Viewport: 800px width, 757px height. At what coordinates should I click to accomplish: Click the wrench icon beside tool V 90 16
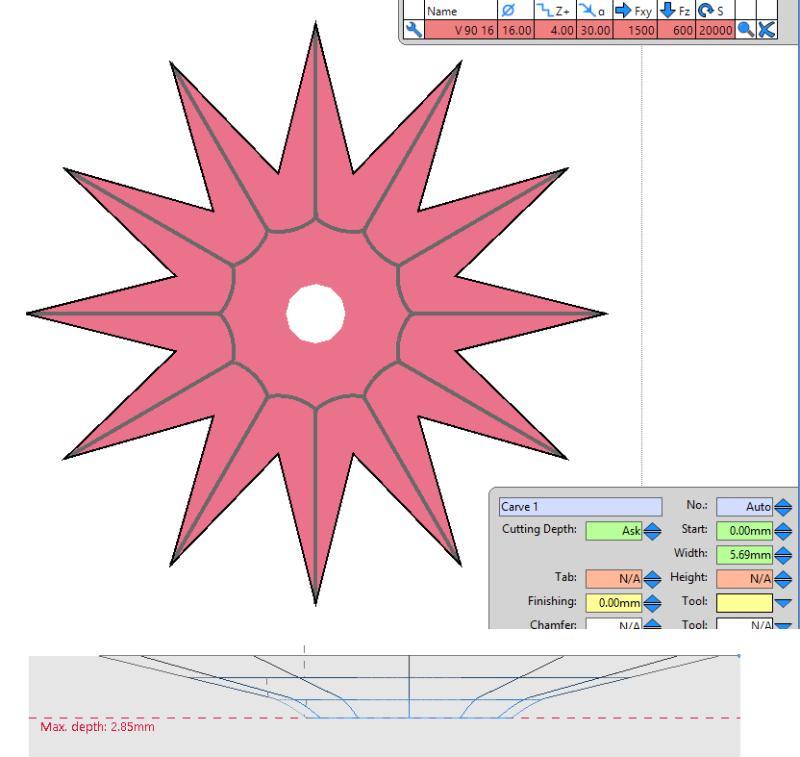410,31
